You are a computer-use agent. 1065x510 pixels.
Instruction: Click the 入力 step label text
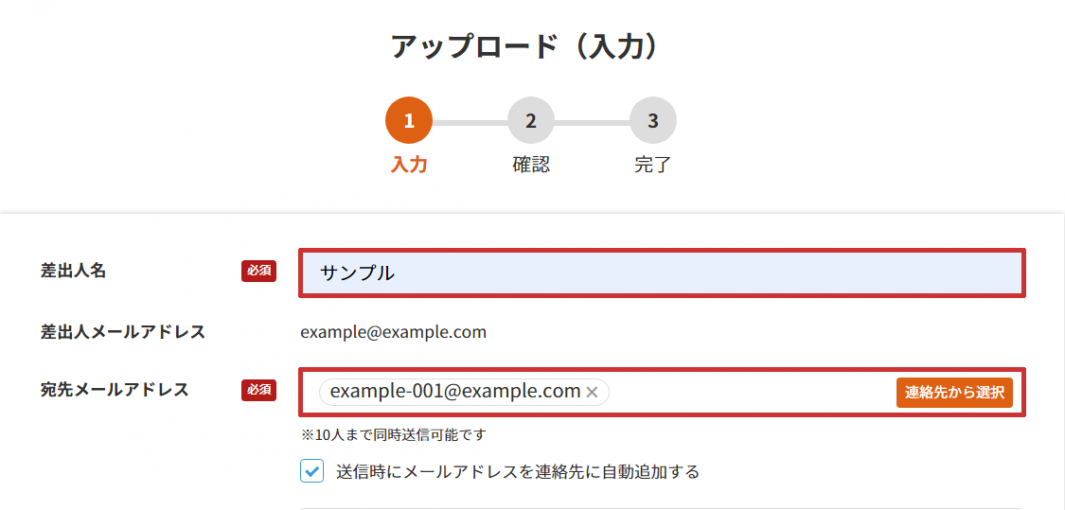pyautogui.click(x=408, y=165)
